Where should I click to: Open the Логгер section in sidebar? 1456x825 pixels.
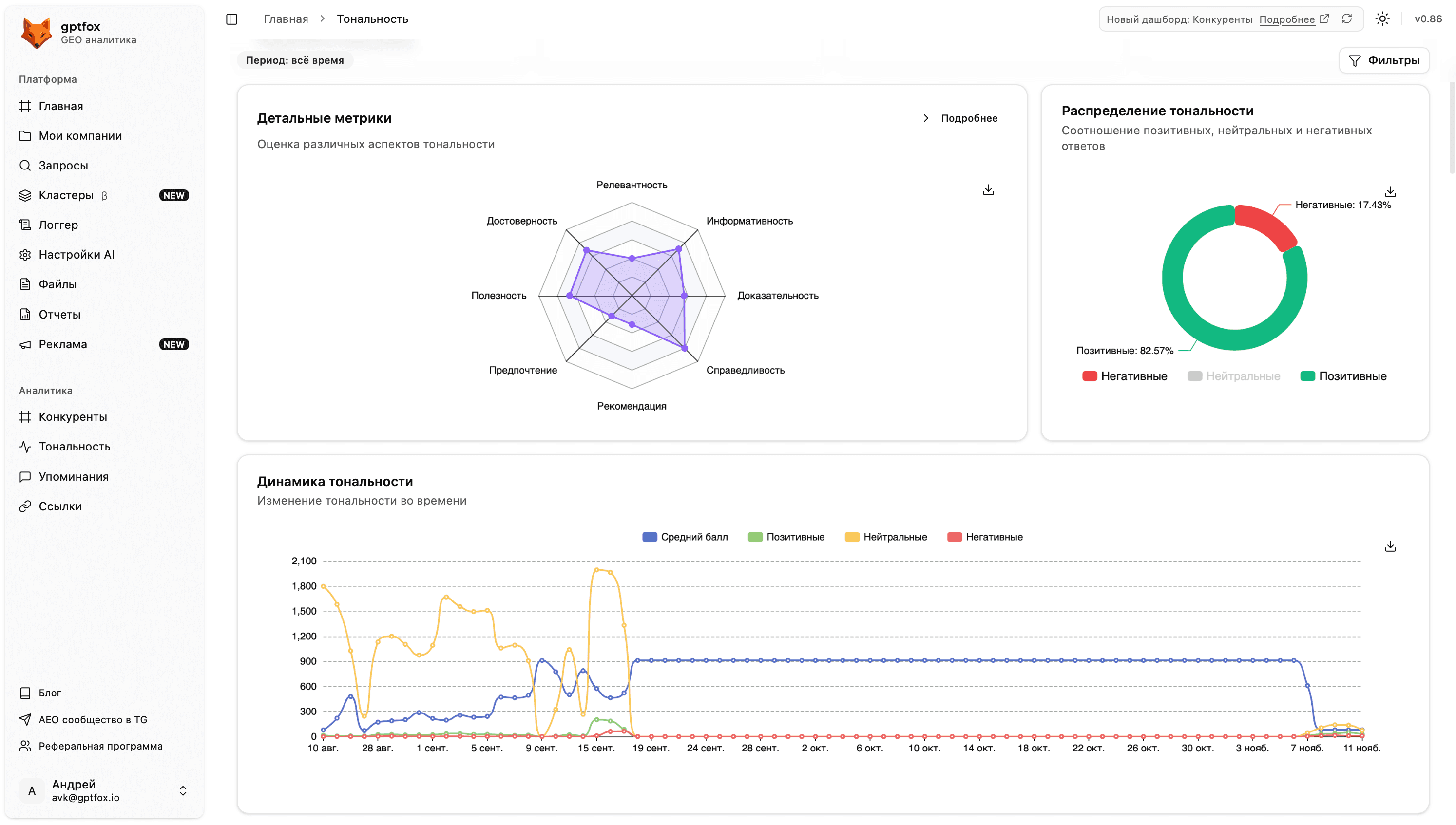tap(57, 225)
